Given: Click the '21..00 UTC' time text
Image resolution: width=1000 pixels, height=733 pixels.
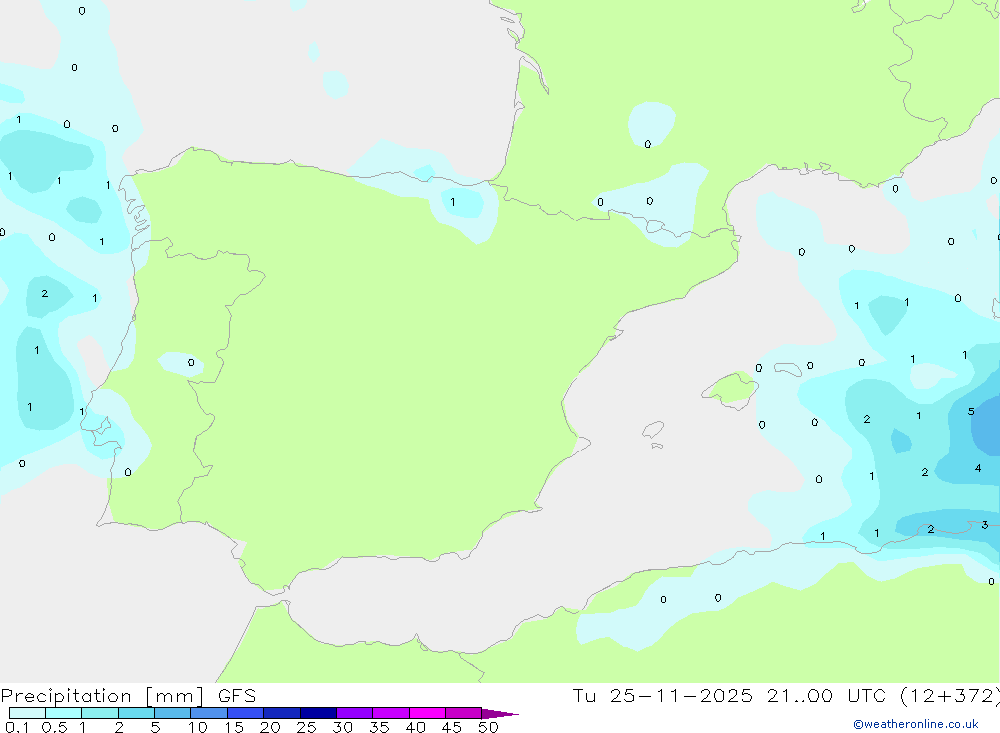Looking at the screenshot, I should point(827,696).
